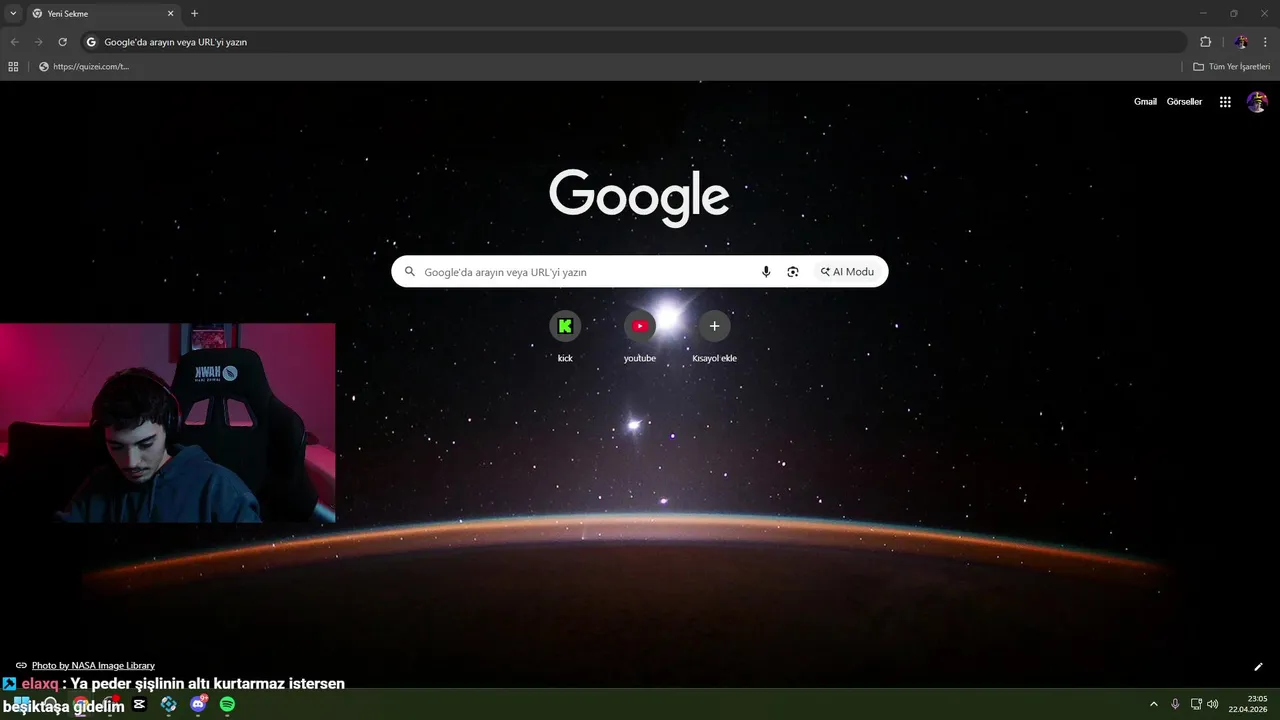Open Tüm Yer İşaretleri bookmarks folder

click(1231, 67)
